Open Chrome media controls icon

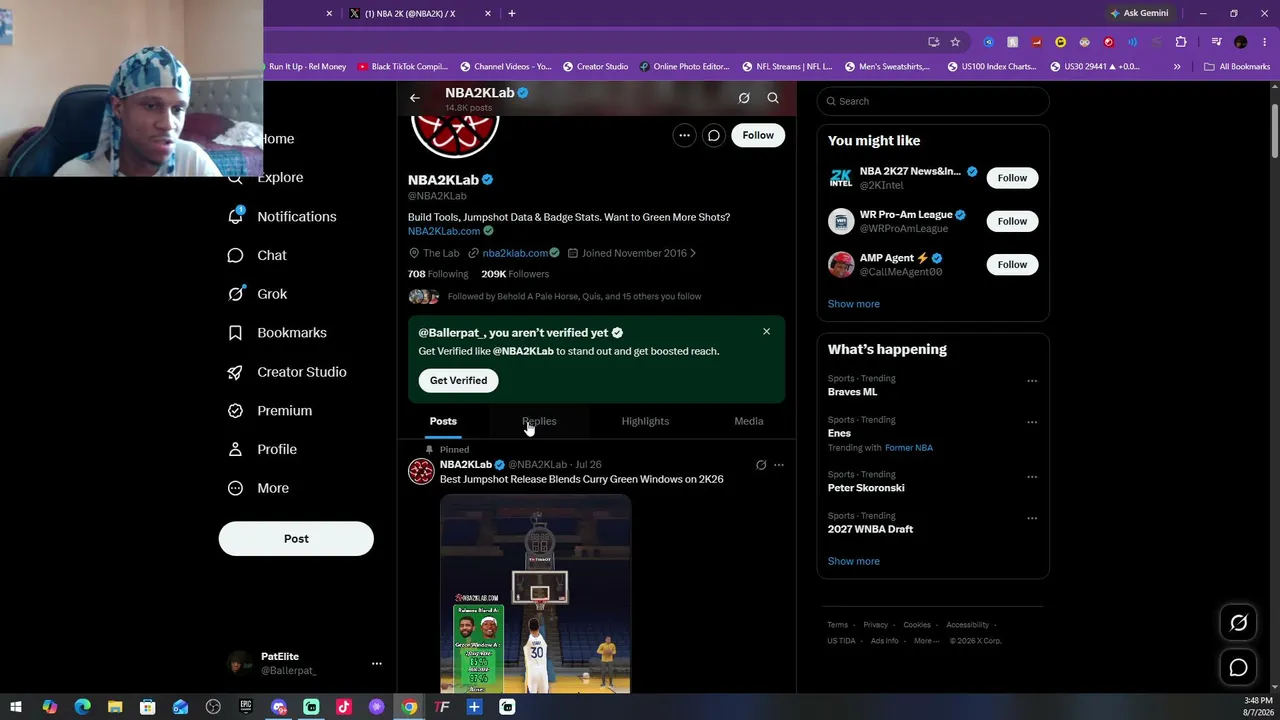tap(1216, 42)
